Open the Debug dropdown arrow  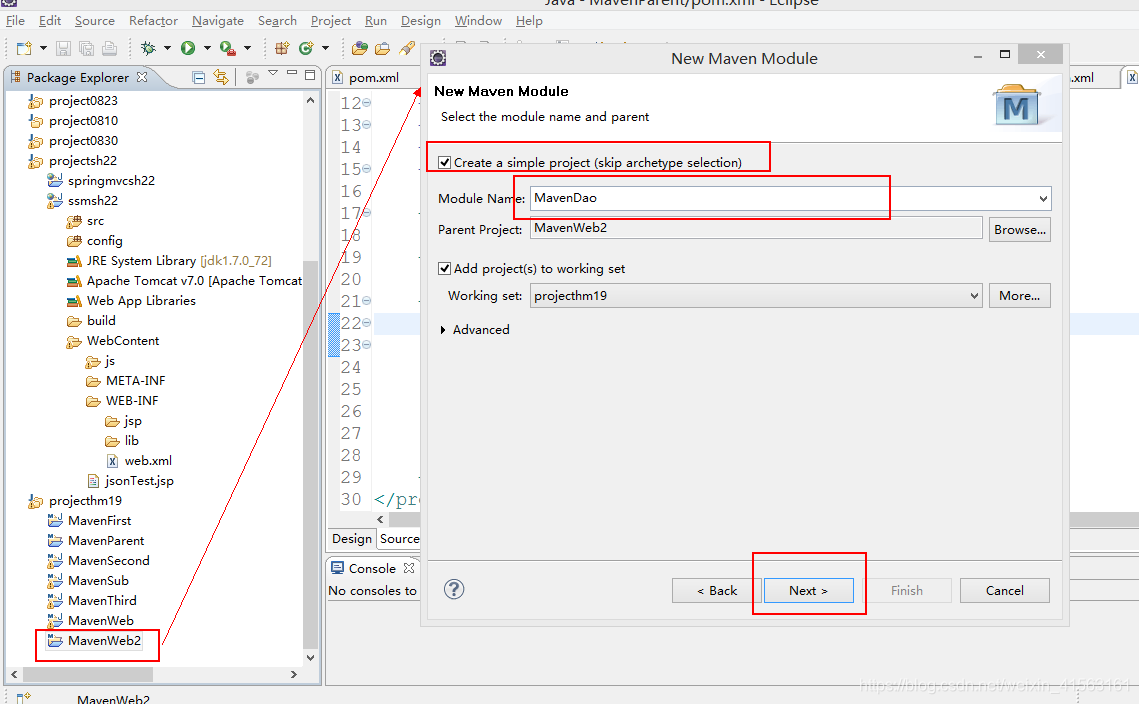click(167, 48)
